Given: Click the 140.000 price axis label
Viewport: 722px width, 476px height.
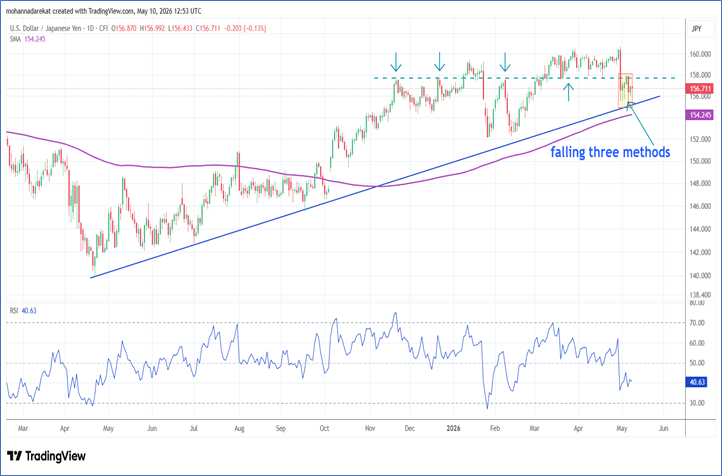Looking at the screenshot, I should (700, 275).
